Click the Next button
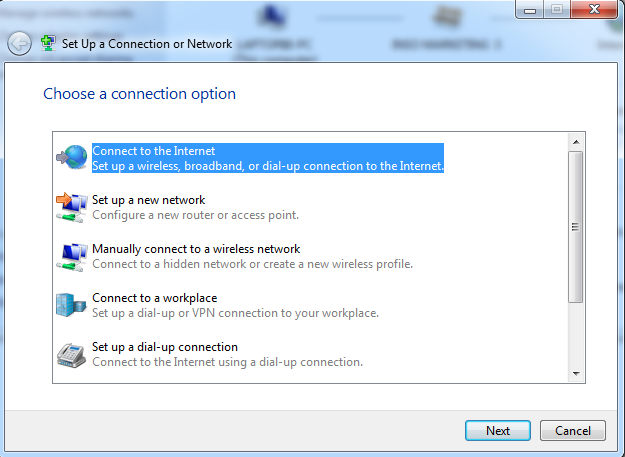Viewport: 625px width, 457px height. pyautogui.click(x=498, y=430)
